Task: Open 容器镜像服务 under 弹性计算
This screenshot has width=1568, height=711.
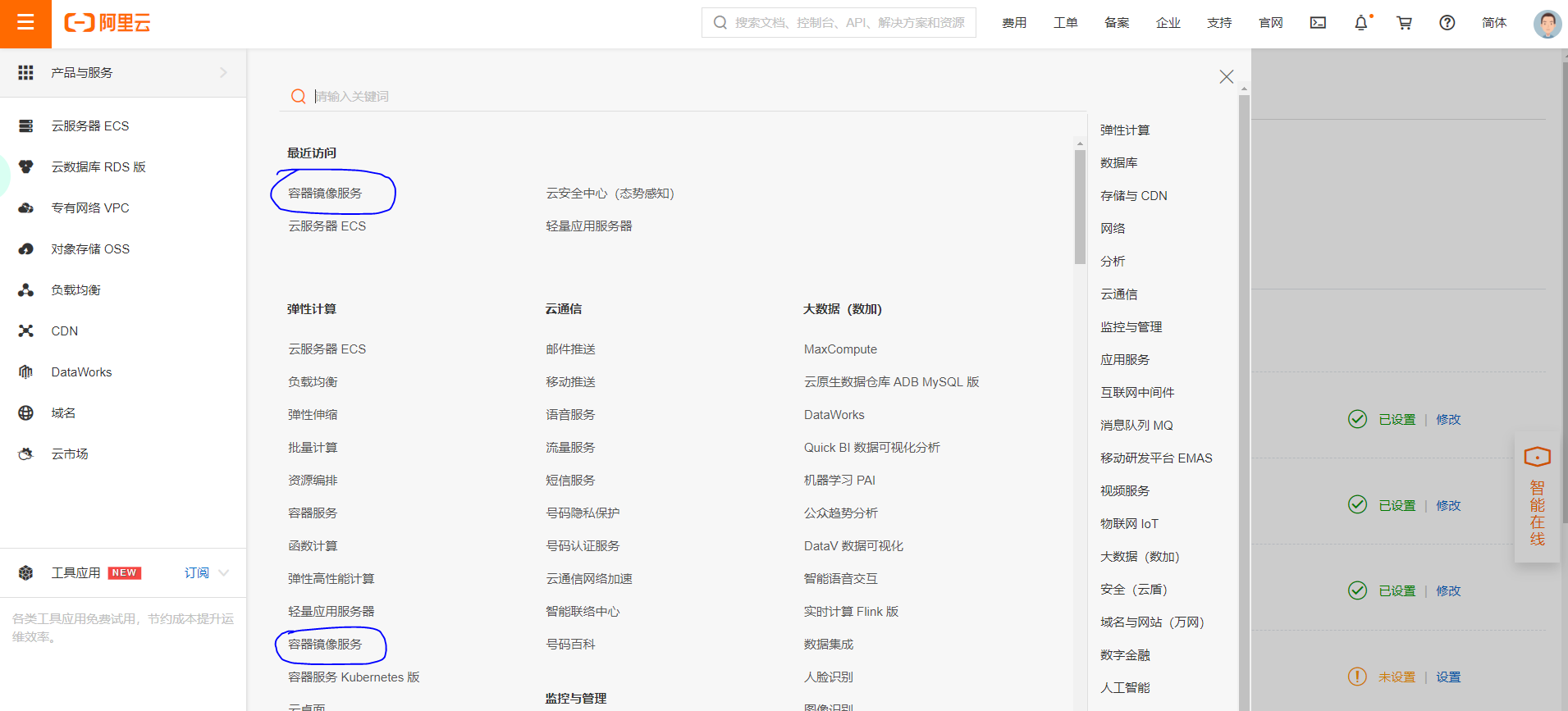Action: pyautogui.click(x=325, y=645)
